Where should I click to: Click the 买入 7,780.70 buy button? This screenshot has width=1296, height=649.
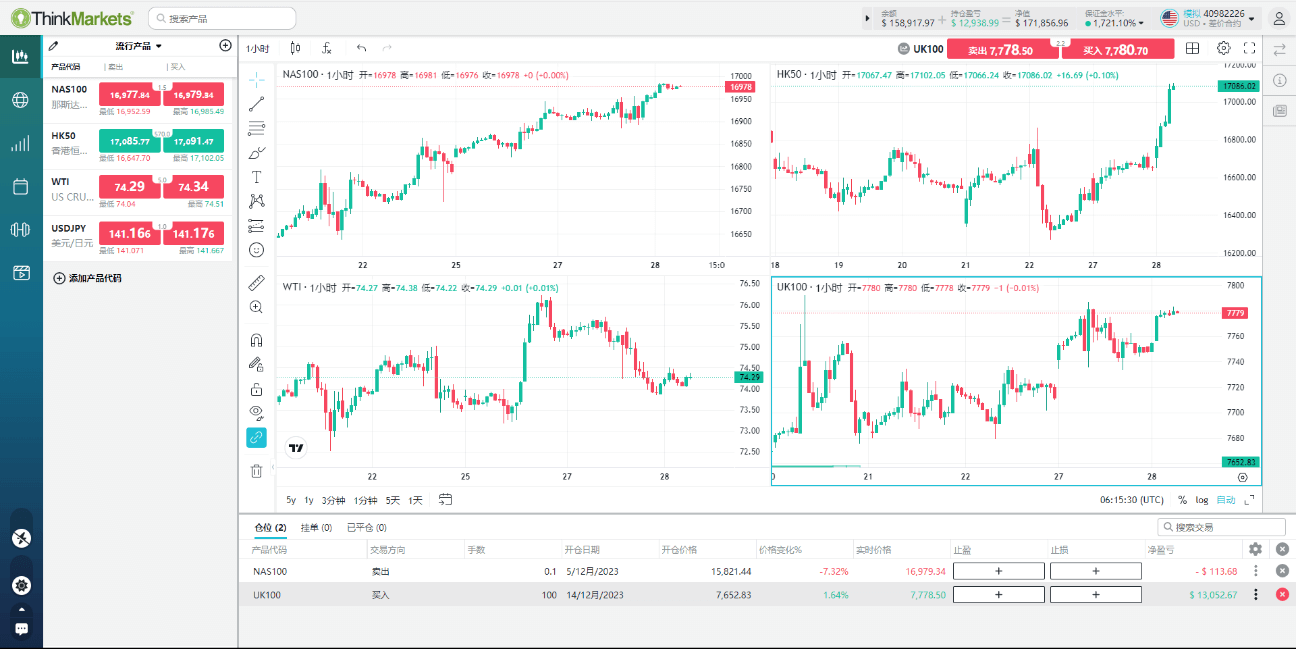[1118, 50]
